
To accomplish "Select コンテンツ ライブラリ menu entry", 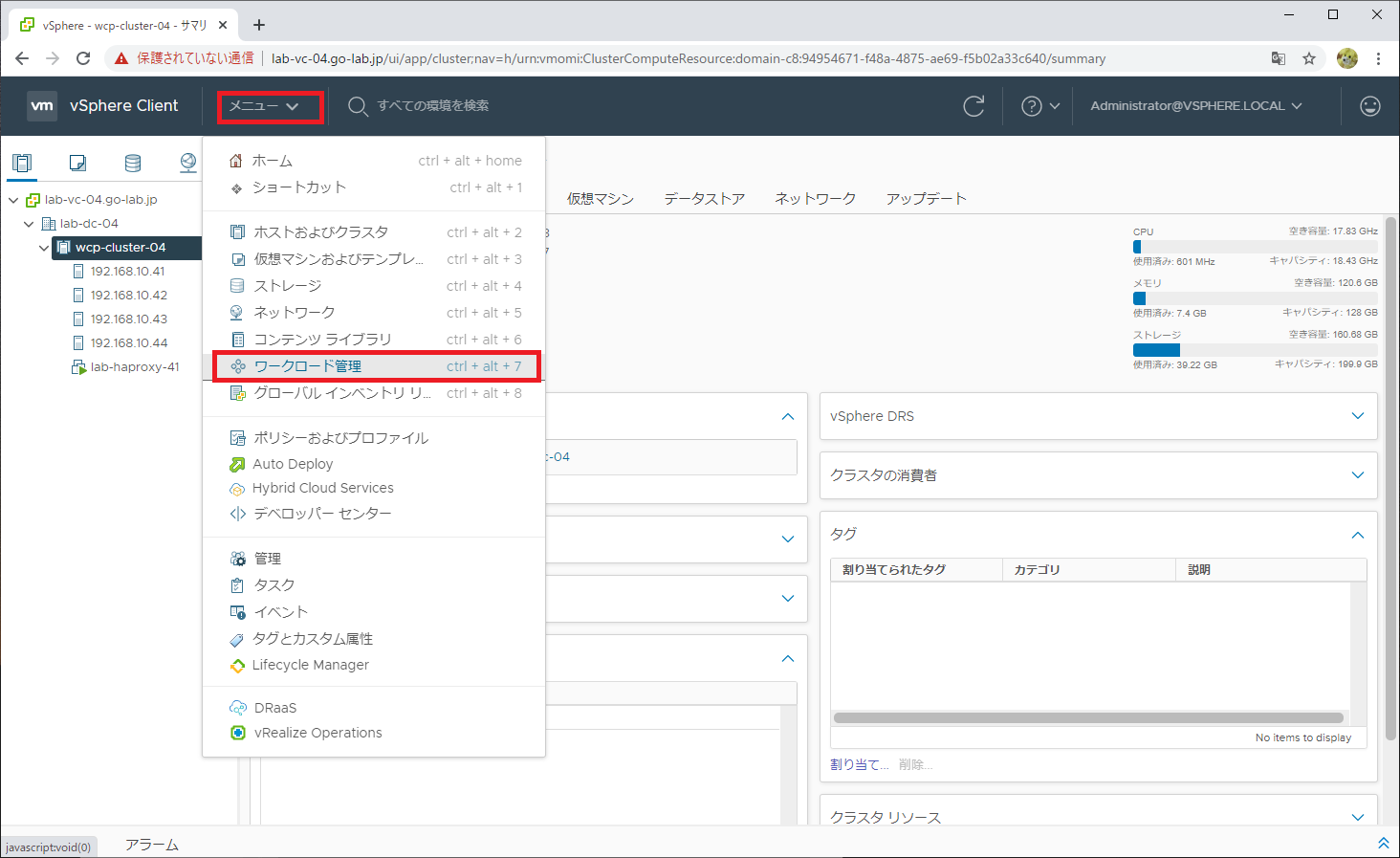I will [x=374, y=340].
